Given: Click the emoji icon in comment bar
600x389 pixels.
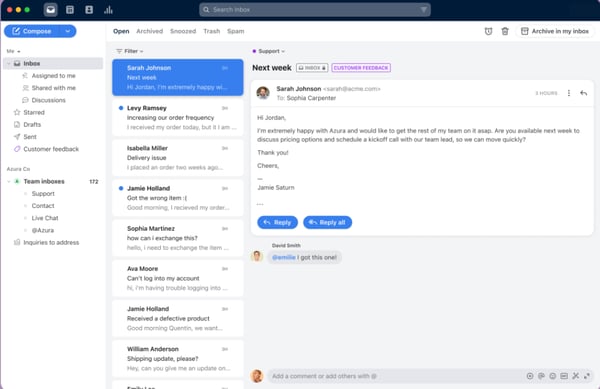Looking at the screenshot, I should tap(553, 376).
